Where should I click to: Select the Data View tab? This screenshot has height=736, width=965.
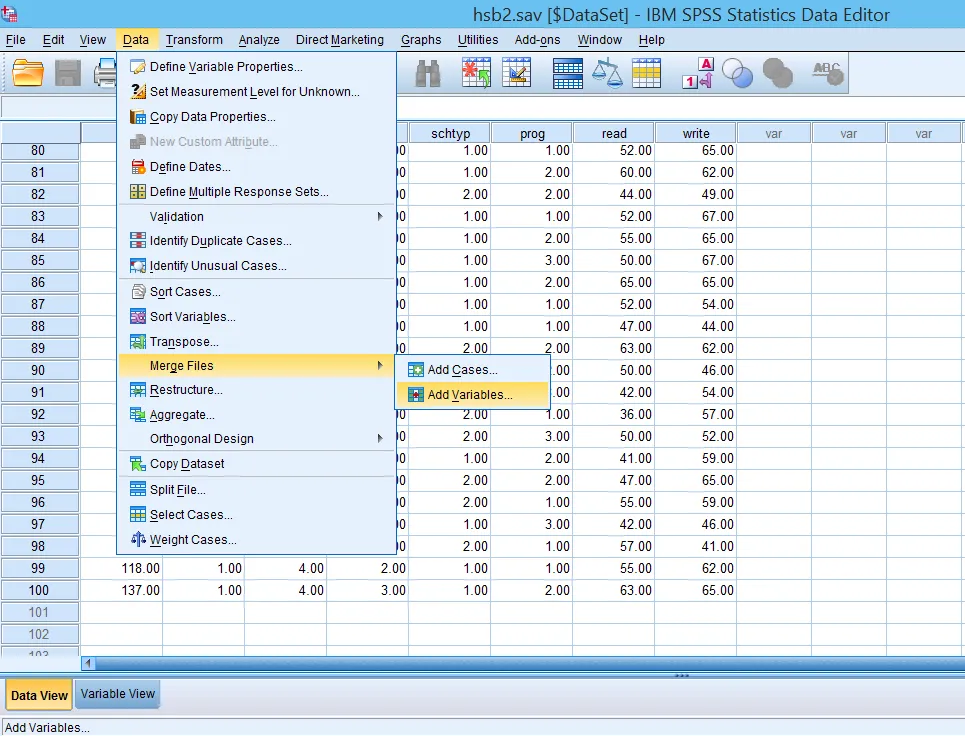point(38,694)
